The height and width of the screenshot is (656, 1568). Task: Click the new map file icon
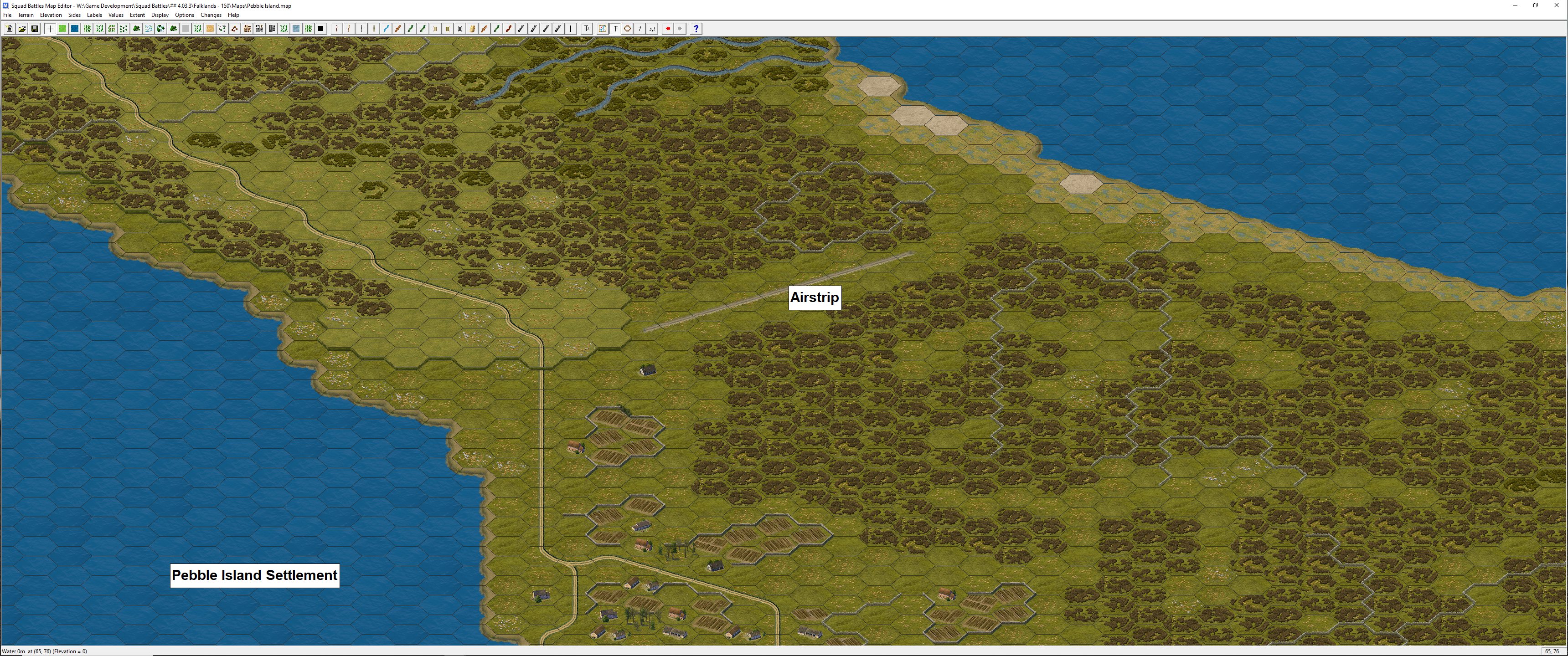pos(9,29)
